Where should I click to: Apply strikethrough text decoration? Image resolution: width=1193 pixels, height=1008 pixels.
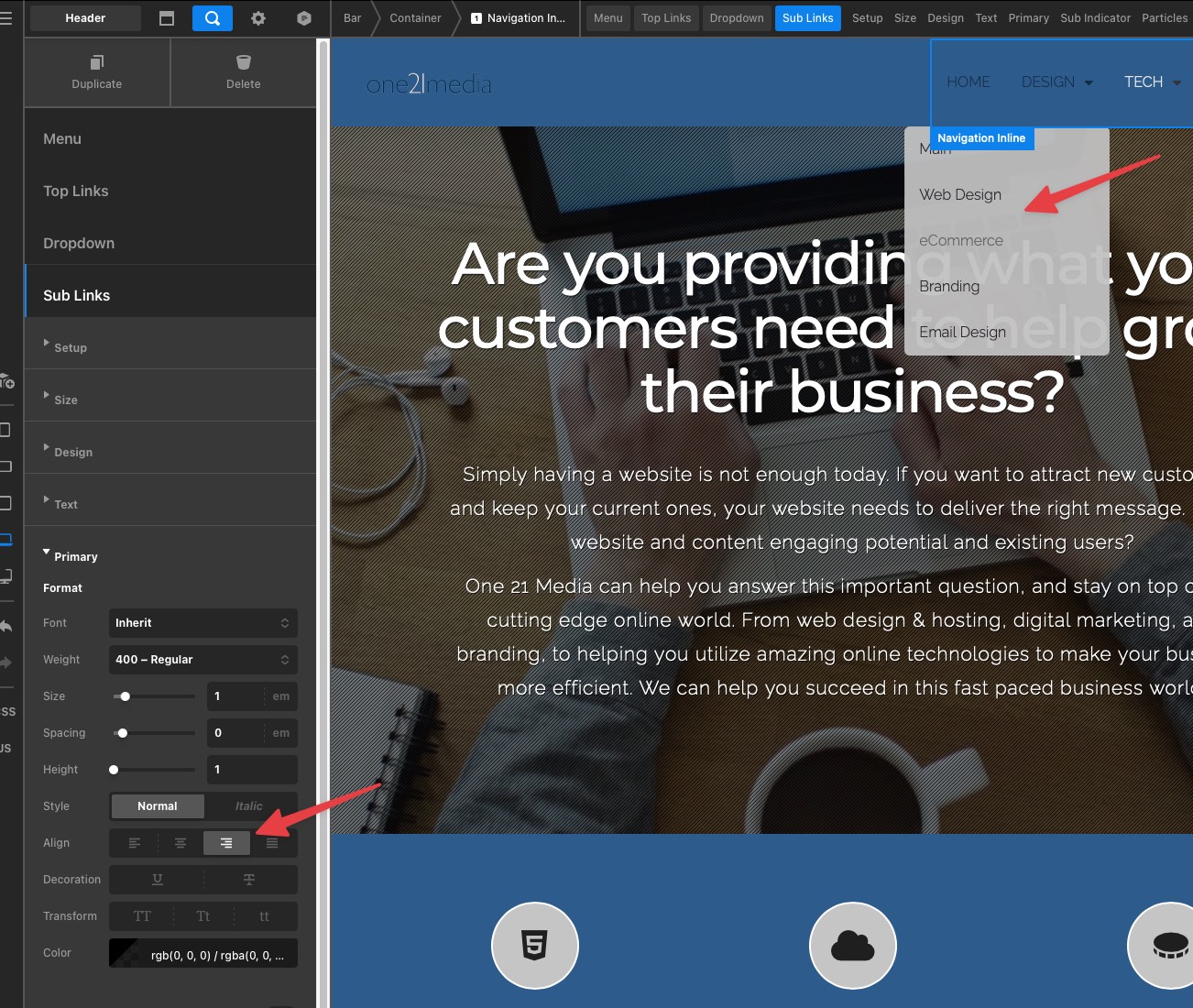tap(248, 880)
